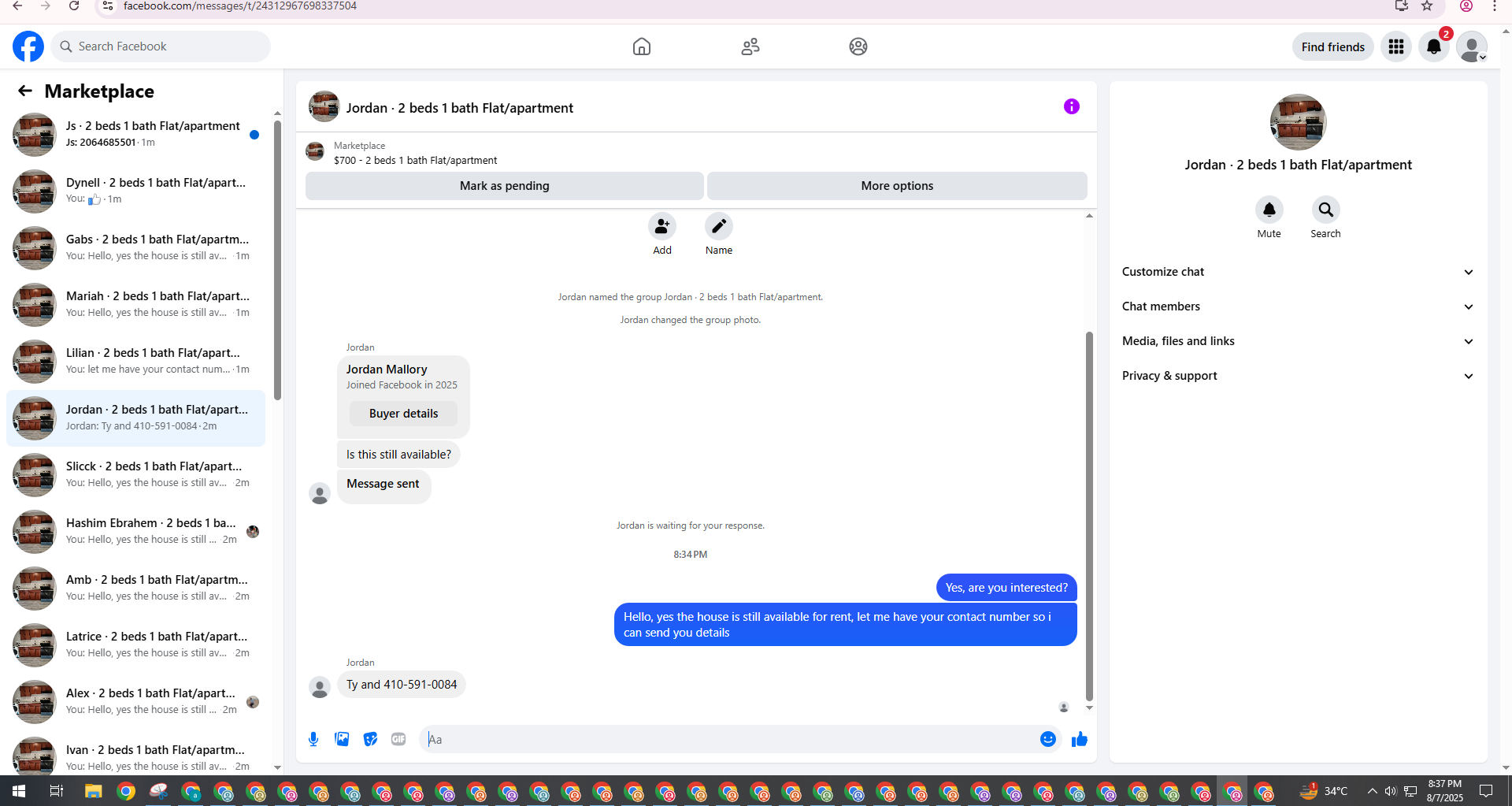Click More options button
The height and width of the screenshot is (806, 1512).
pyautogui.click(x=897, y=186)
